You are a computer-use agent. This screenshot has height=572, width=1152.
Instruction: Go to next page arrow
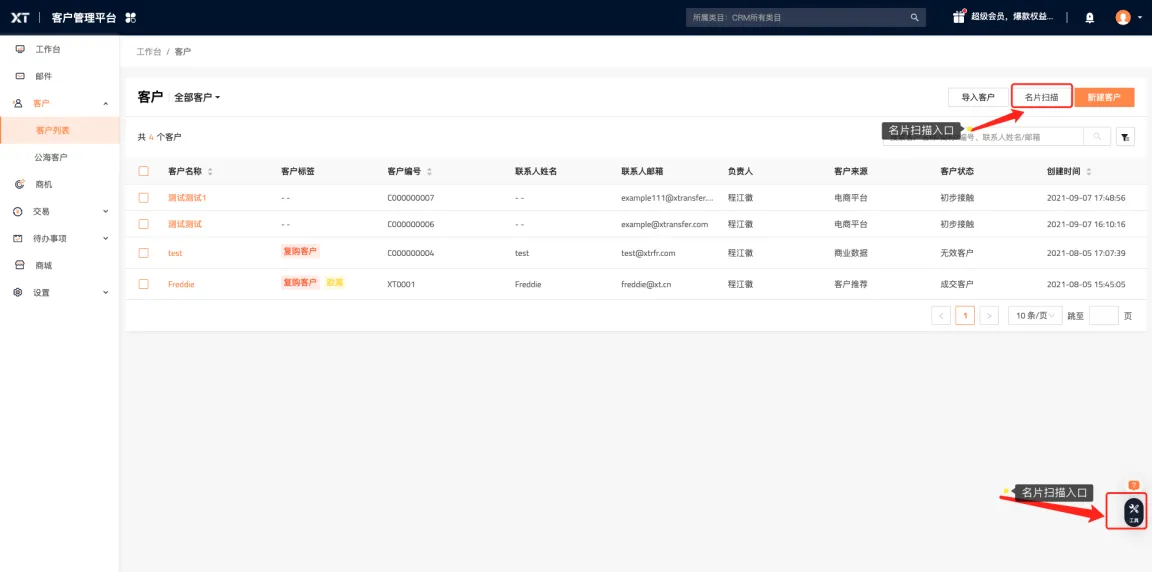tap(990, 316)
